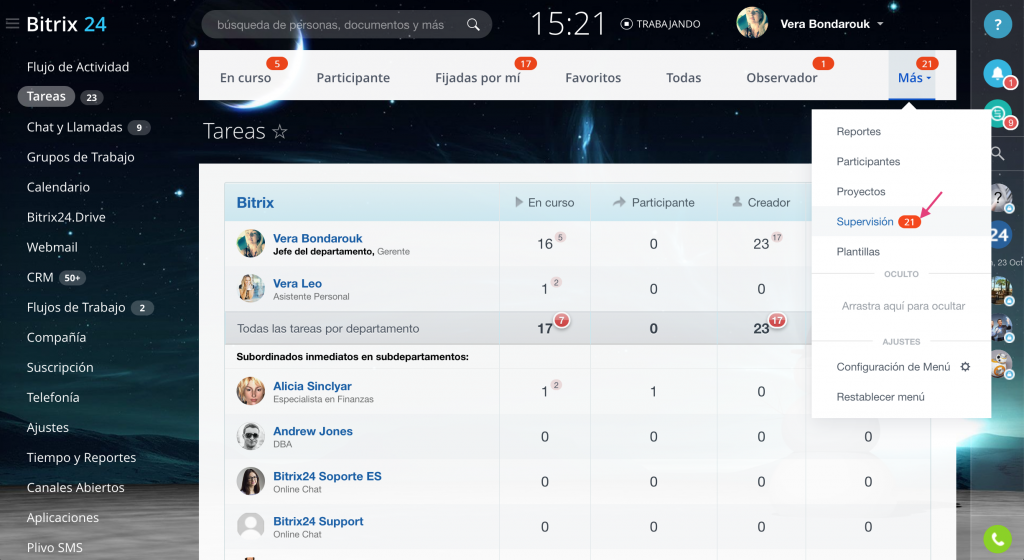The width and height of the screenshot is (1024, 560).
Task: Click Bitrix24 Support placeholder avatar
Action: (x=251, y=526)
